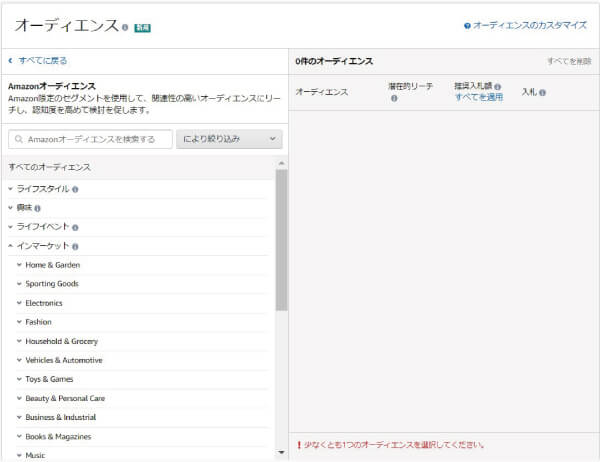Screen dimensions: 600x462
Task: Click back arrow beside すべてに戻る
Action: (x=10, y=60)
